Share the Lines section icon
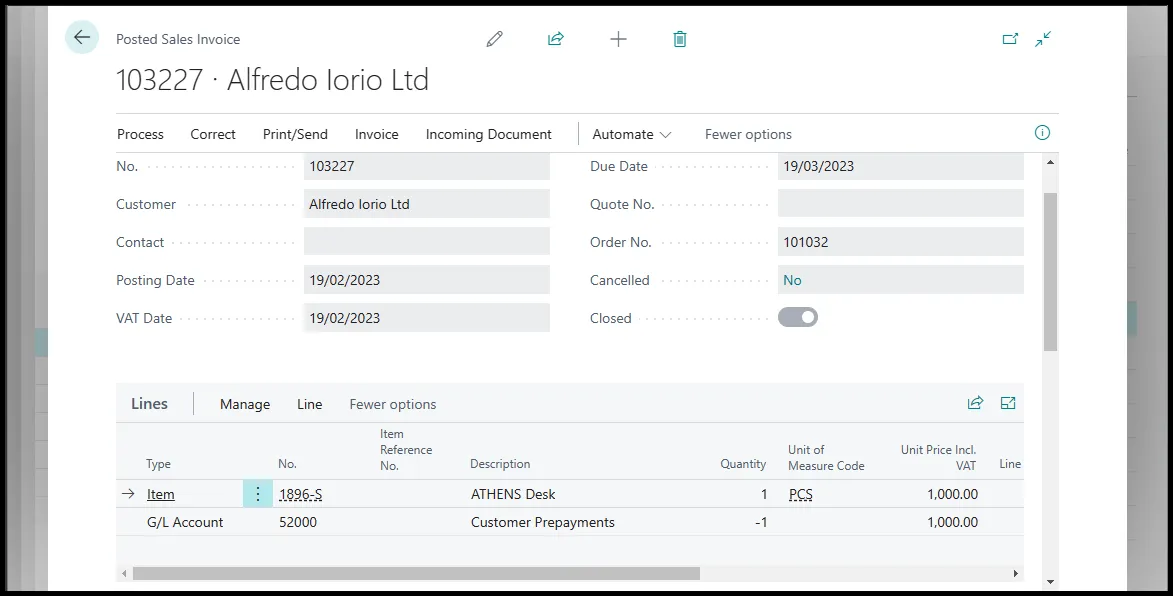 [x=976, y=403]
